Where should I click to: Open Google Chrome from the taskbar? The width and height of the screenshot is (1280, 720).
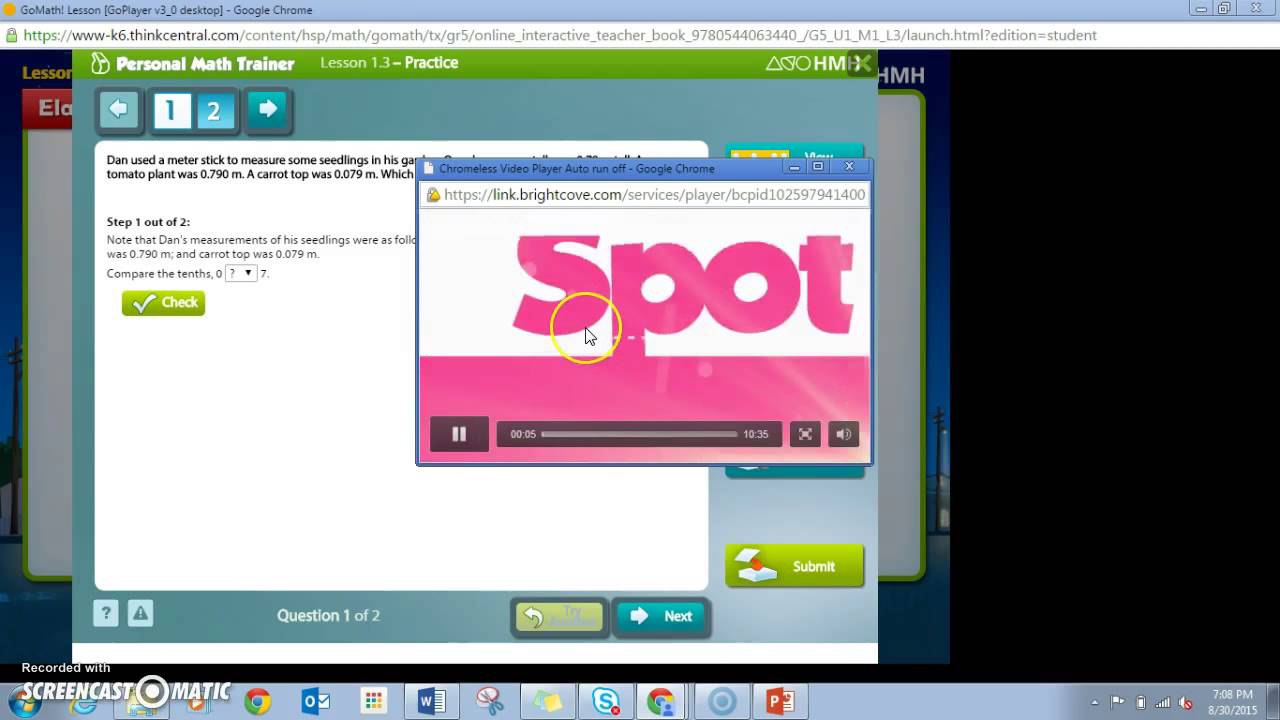pos(257,702)
